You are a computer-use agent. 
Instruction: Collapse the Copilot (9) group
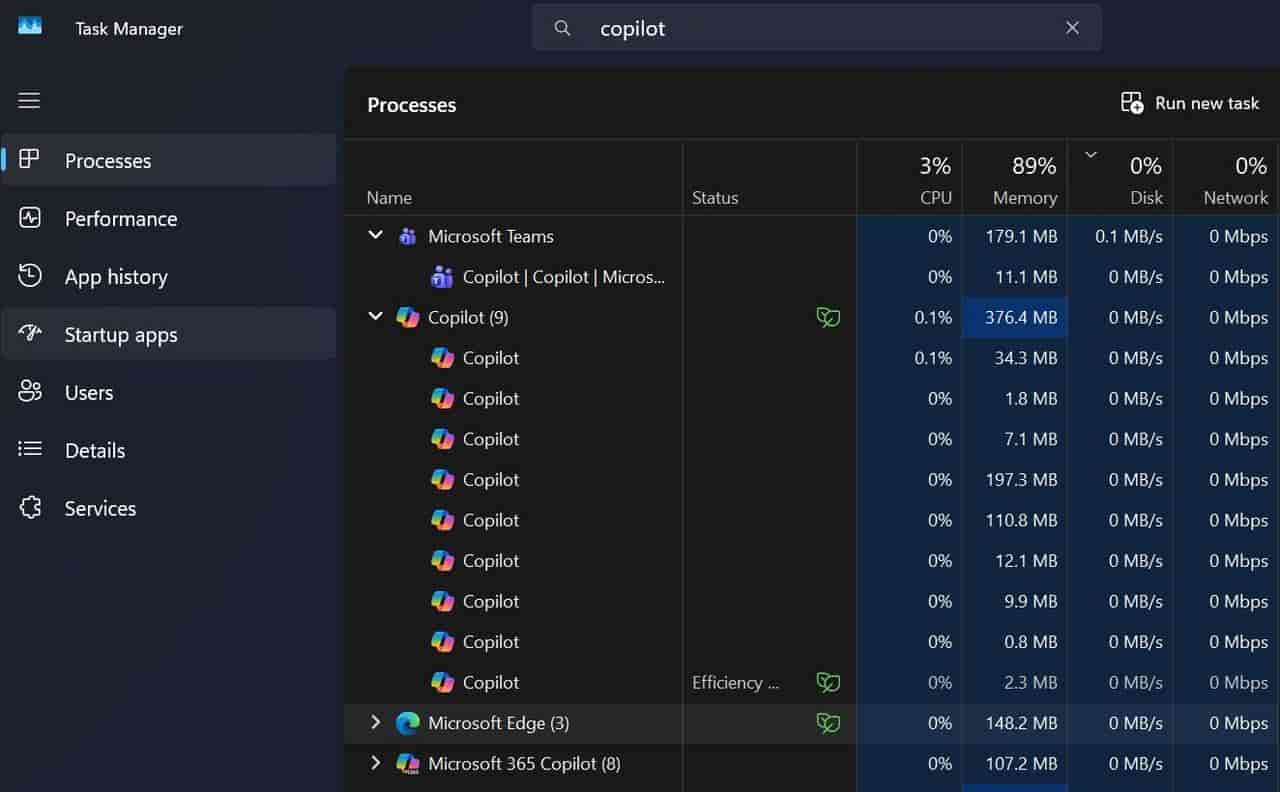click(x=376, y=316)
